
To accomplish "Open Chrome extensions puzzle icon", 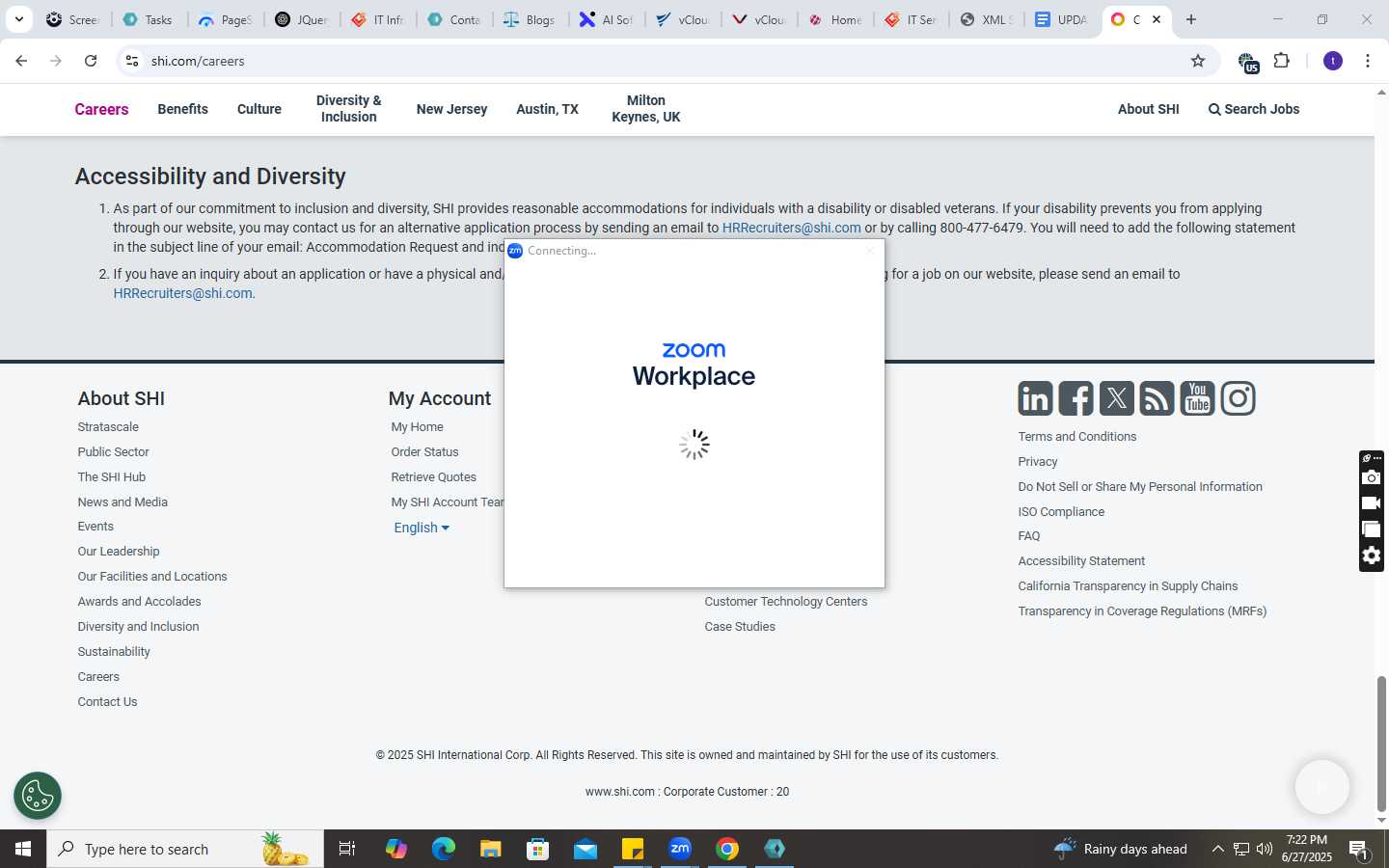I will 1282,61.
